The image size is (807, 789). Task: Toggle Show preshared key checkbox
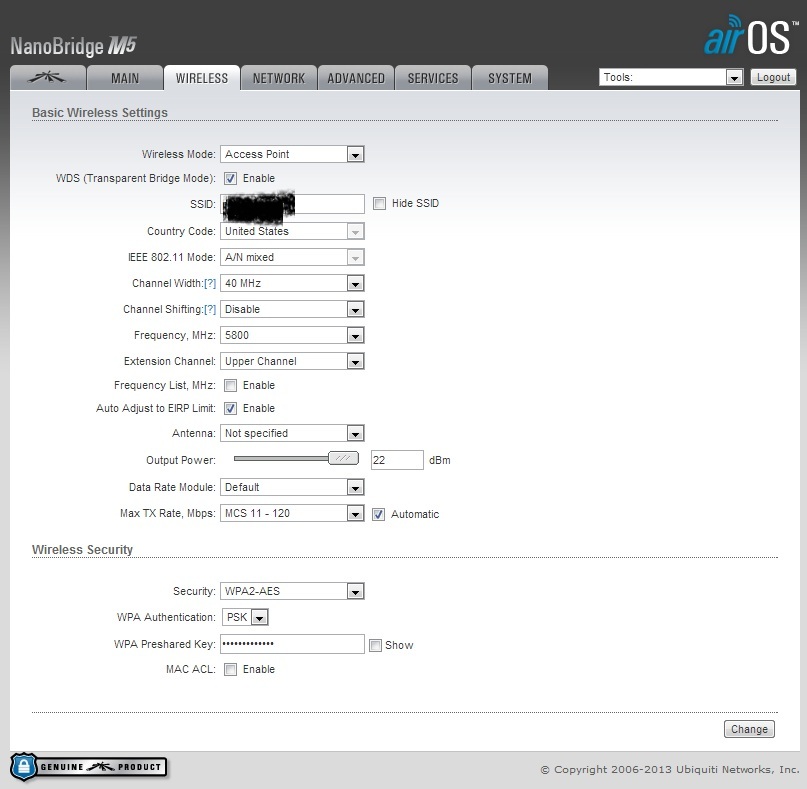point(376,645)
